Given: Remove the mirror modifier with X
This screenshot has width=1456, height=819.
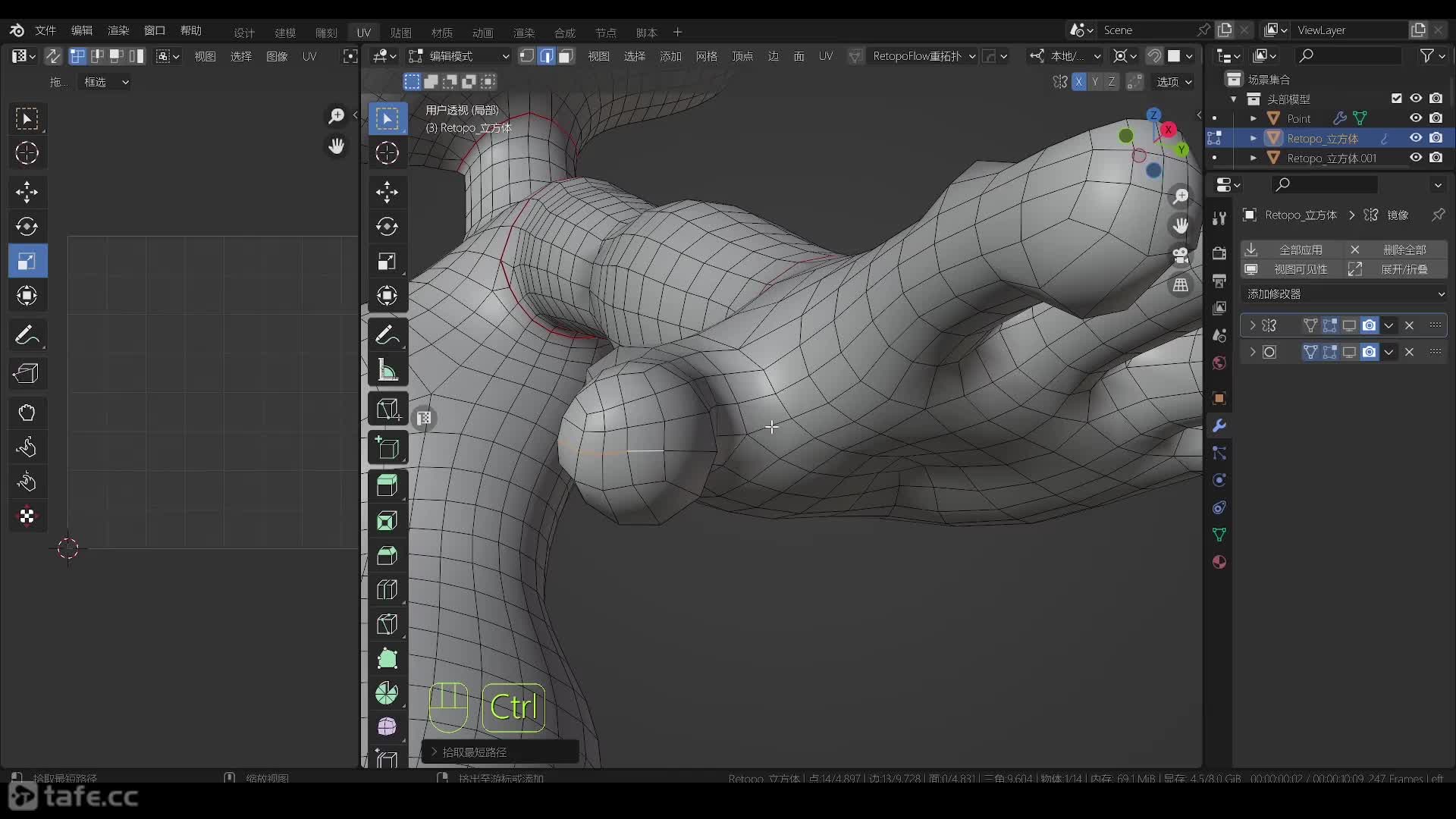Looking at the screenshot, I should pos(1409,325).
